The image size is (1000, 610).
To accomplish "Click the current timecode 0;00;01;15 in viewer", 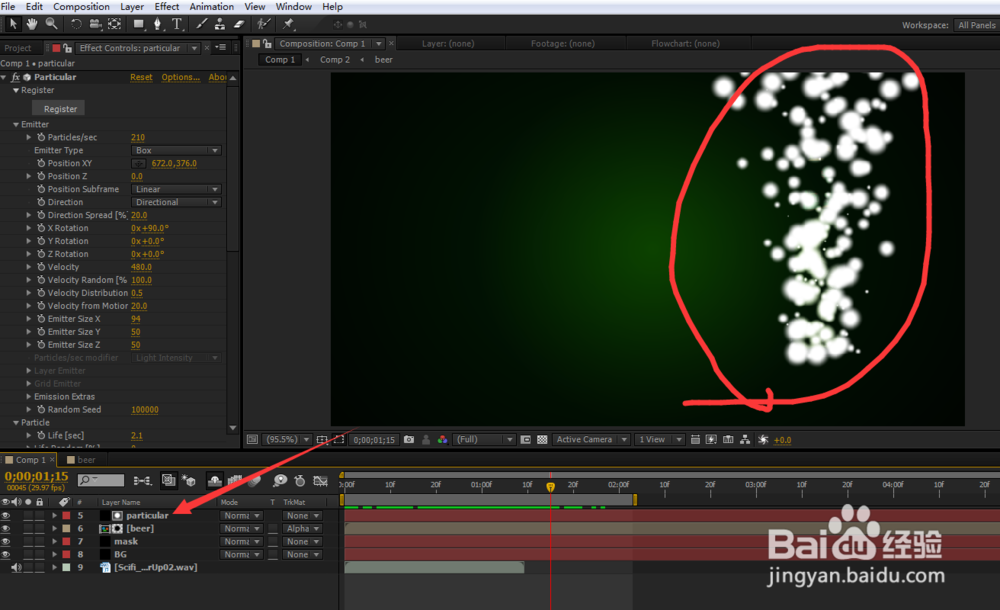I will pos(374,440).
